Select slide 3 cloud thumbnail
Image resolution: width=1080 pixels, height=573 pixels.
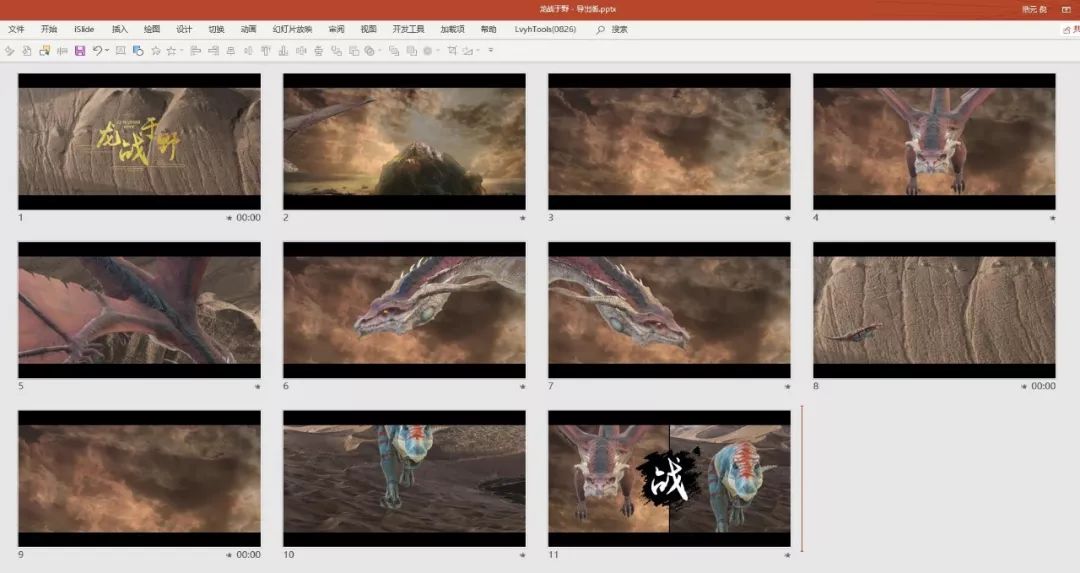pos(669,141)
